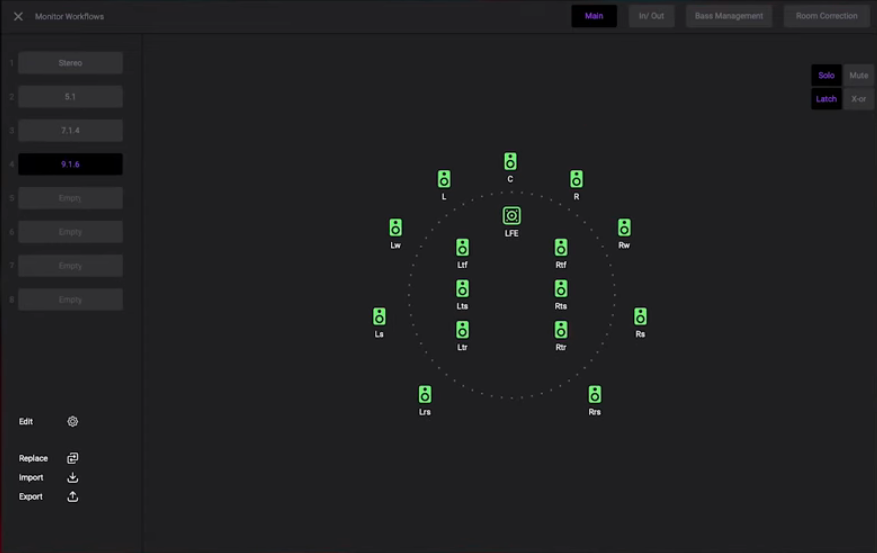The width and height of the screenshot is (877, 553).
Task: Select Empty workflow slot 6
Action: click(x=70, y=232)
